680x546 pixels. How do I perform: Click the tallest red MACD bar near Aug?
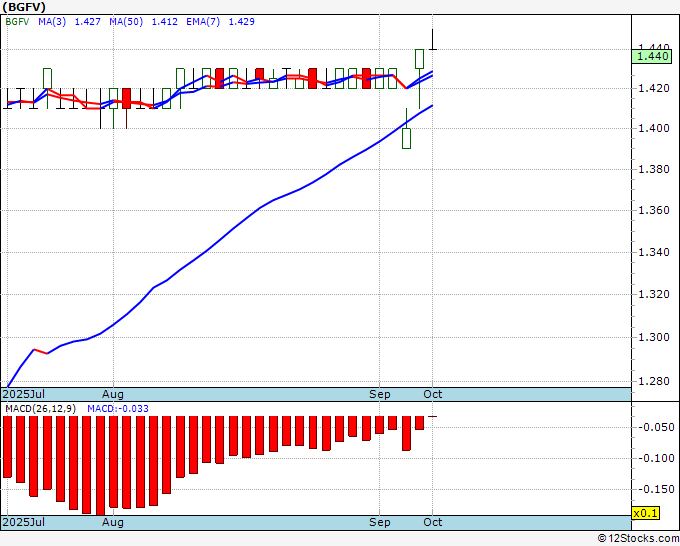coord(100,466)
